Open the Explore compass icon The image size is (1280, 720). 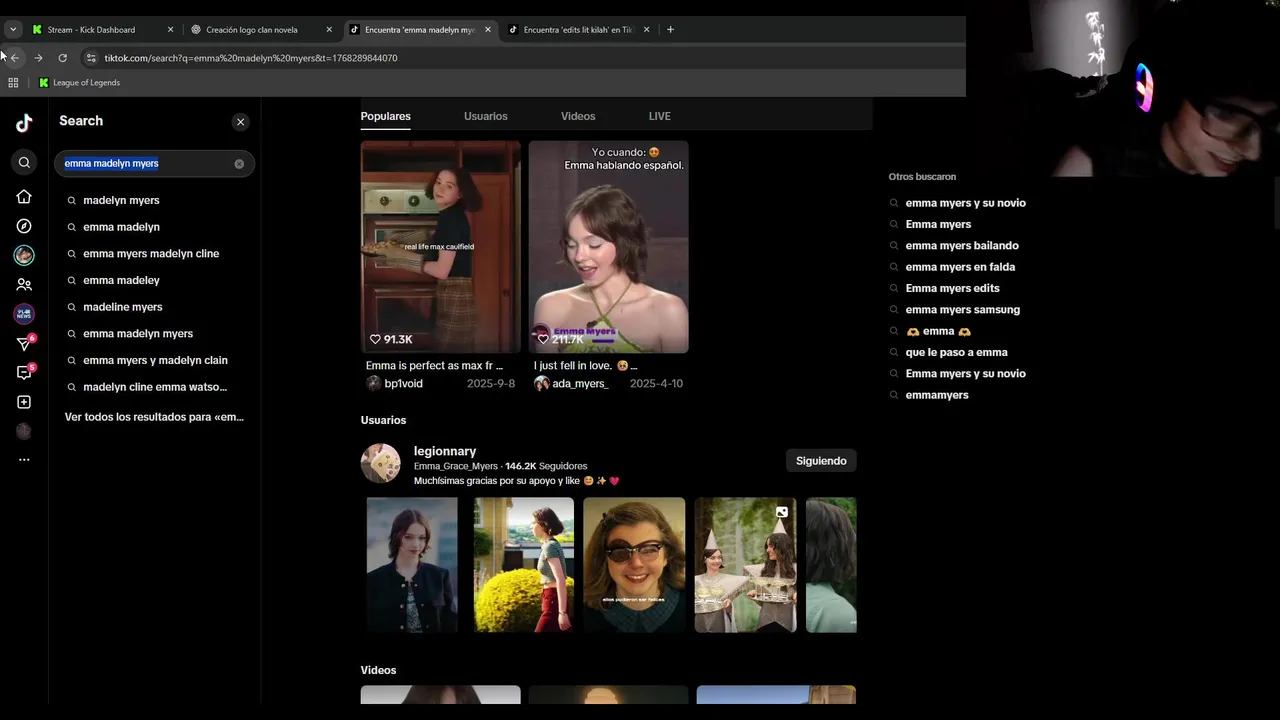coord(24,226)
